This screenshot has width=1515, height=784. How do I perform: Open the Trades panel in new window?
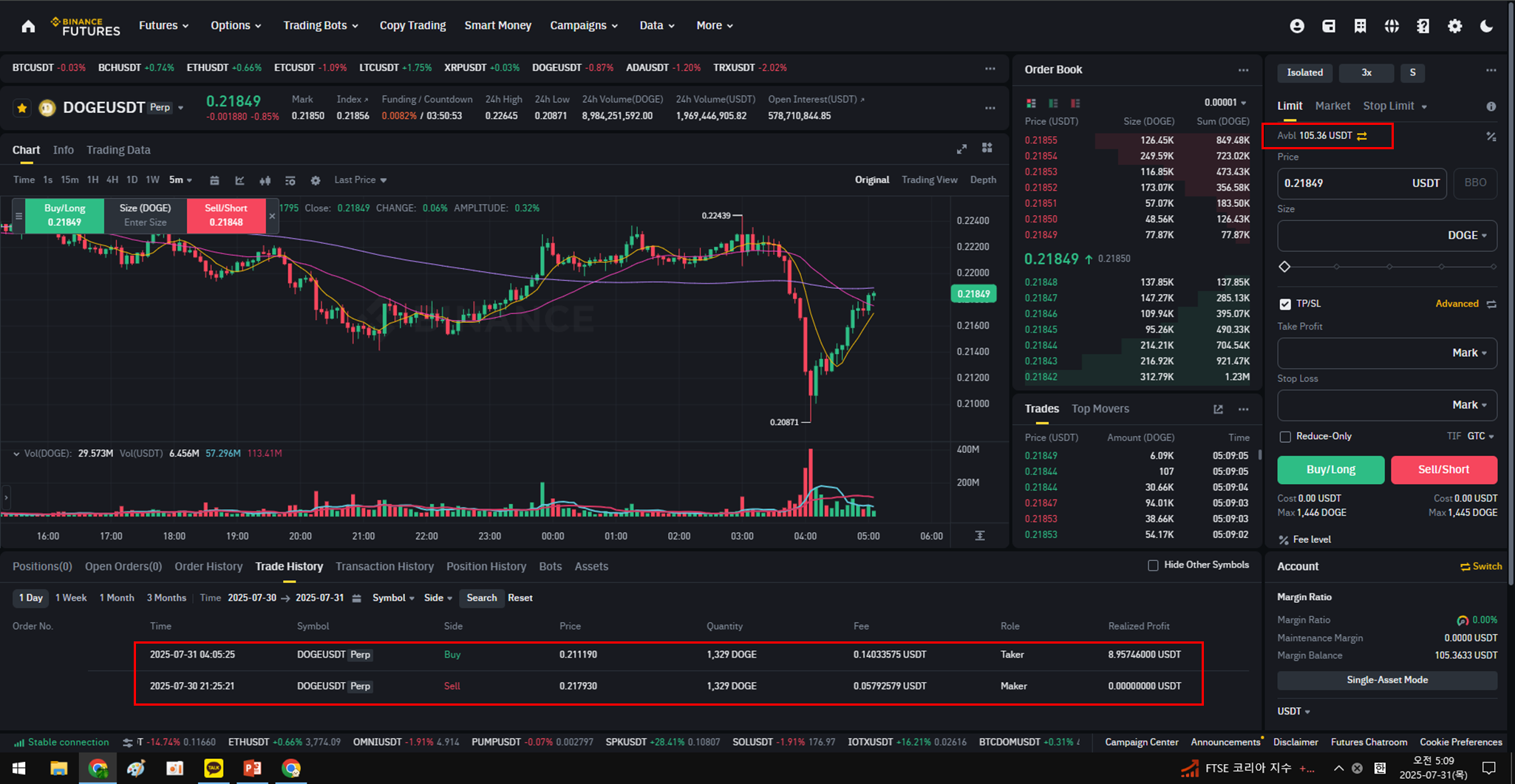point(1218,409)
